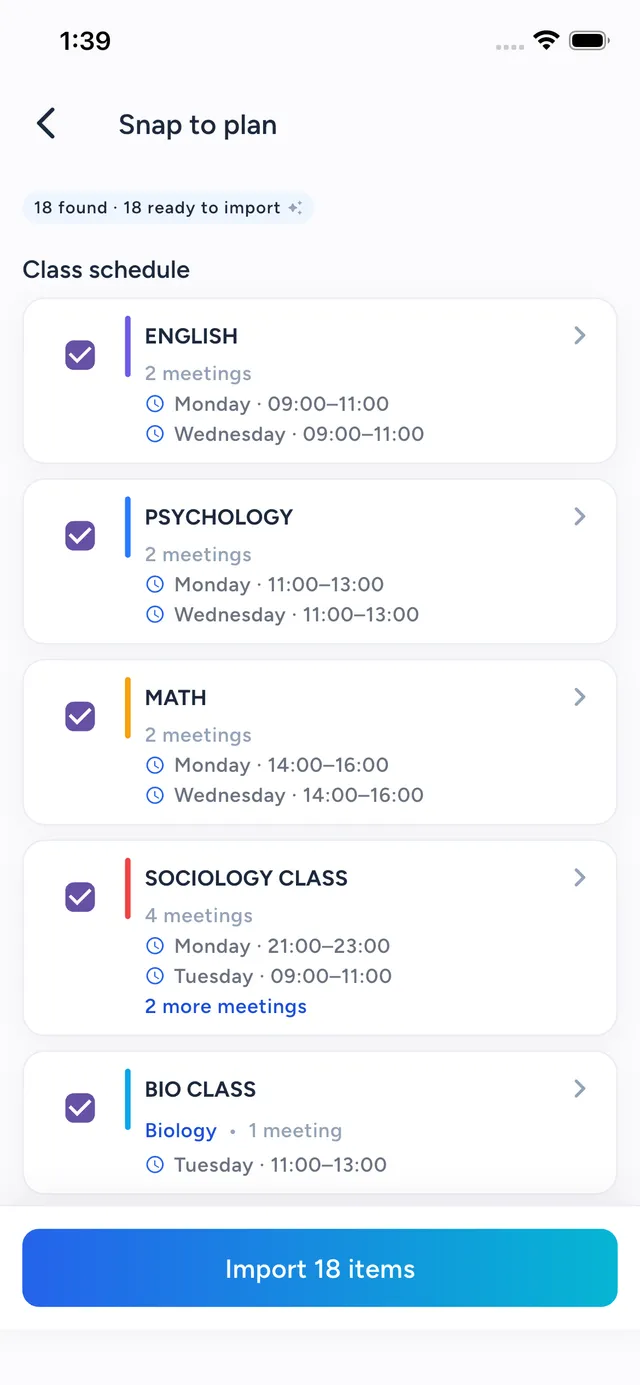
Task: Tap clock icon beside Monday 14:00–16:00
Action: pyautogui.click(x=155, y=765)
